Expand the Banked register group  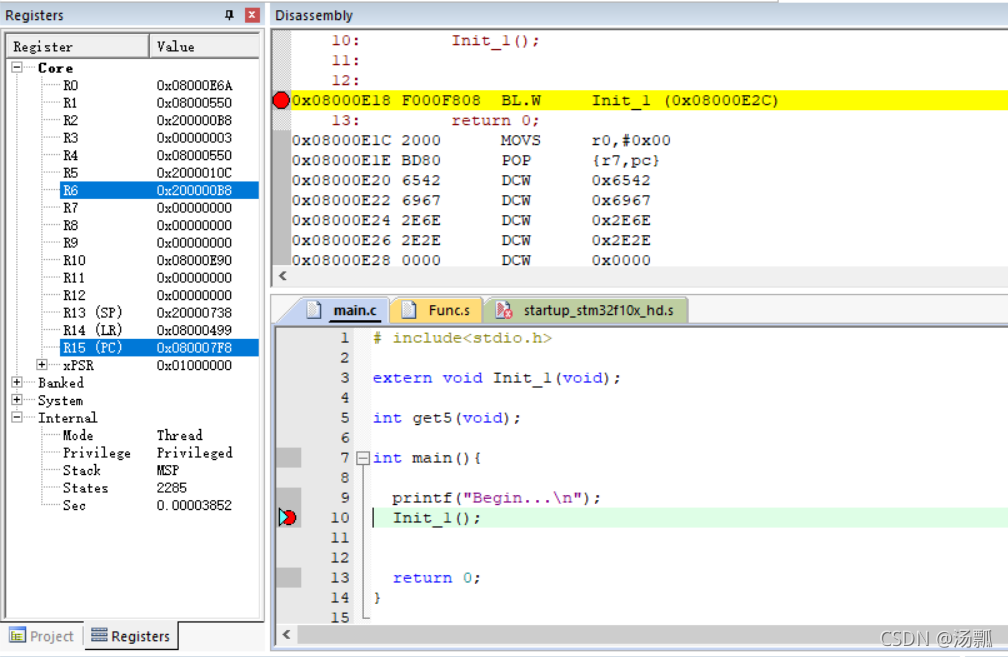[17, 382]
